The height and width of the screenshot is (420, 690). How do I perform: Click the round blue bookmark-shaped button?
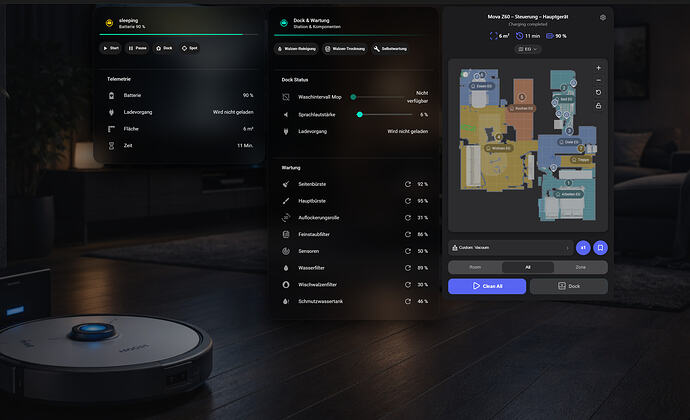600,248
